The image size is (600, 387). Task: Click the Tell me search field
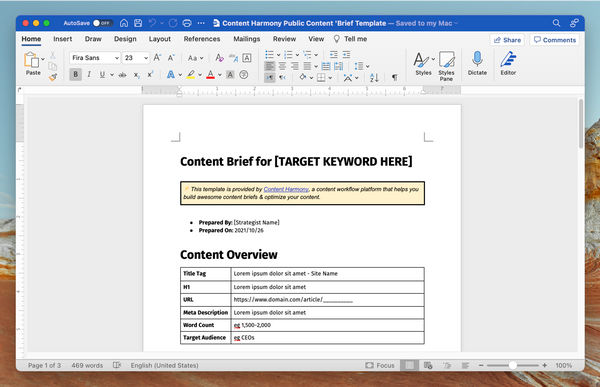[x=351, y=39]
